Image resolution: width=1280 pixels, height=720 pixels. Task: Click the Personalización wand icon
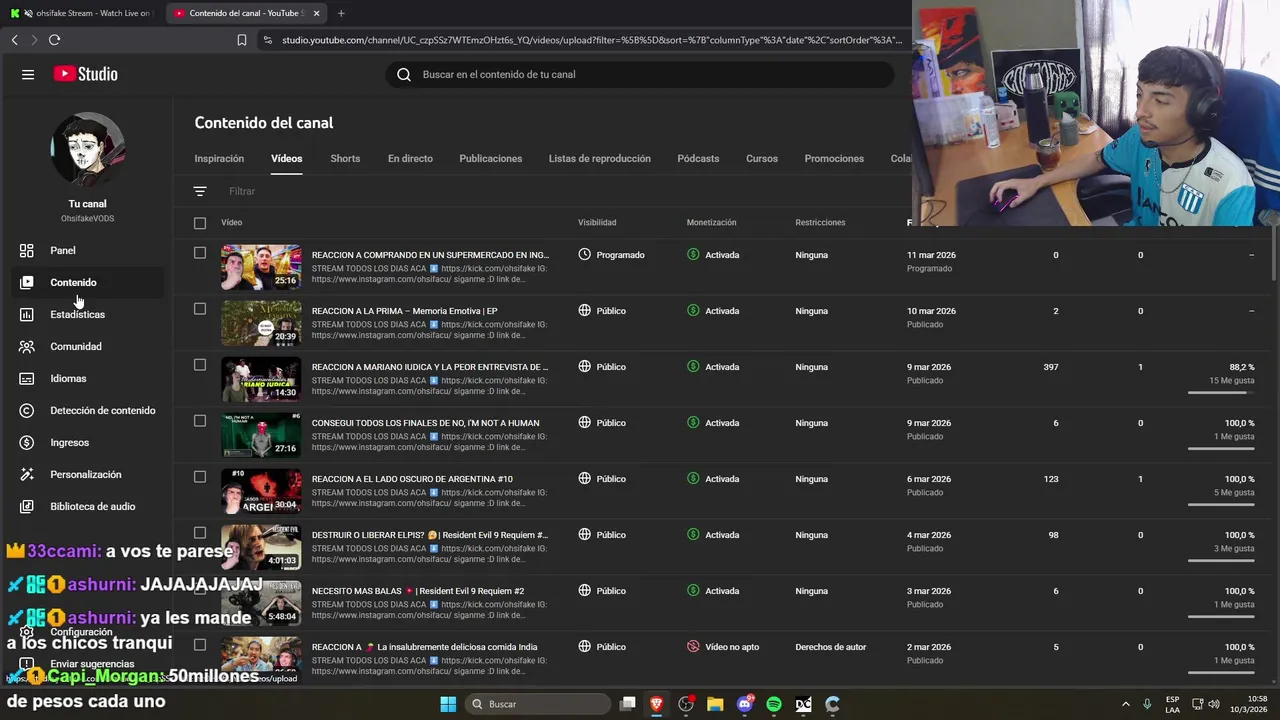pos(27,474)
